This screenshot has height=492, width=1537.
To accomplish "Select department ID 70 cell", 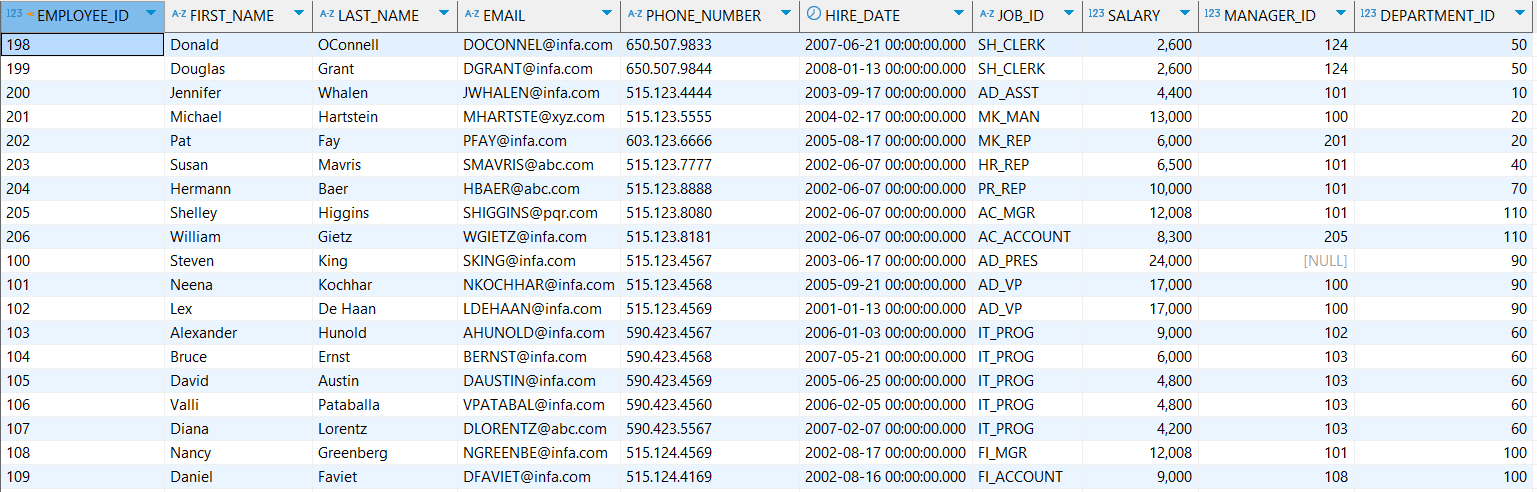I will click(1445, 189).
